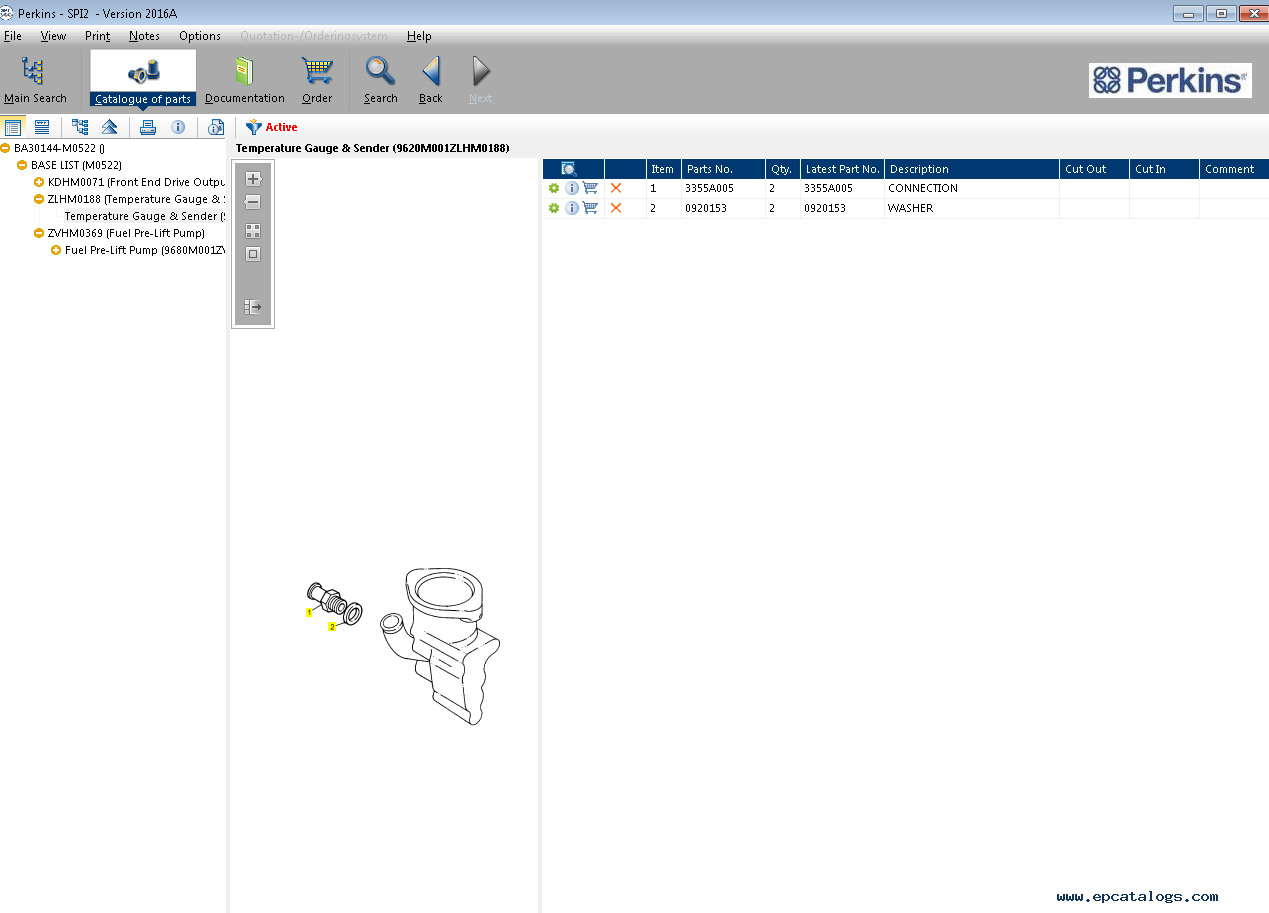Show info for the WASHER part
Screen dimensions: 1269x913
572,208
